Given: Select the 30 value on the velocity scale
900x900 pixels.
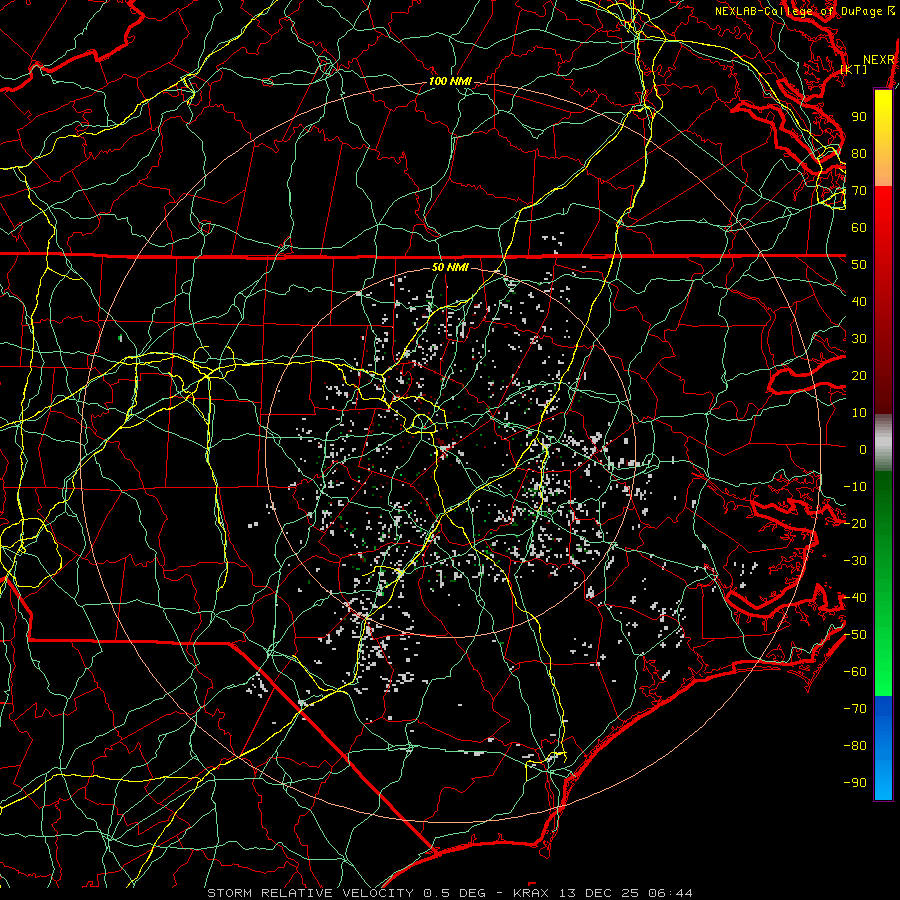Looking at the screenshot, I should [x=859, y=339].
